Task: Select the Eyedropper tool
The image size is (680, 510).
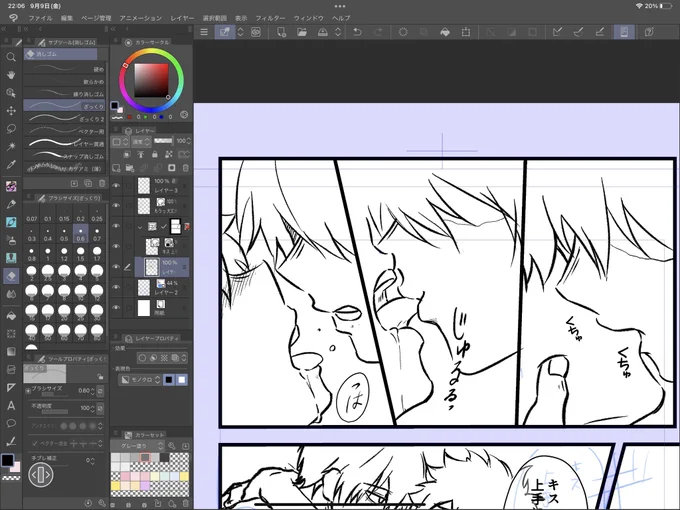Action: point(11,164)
